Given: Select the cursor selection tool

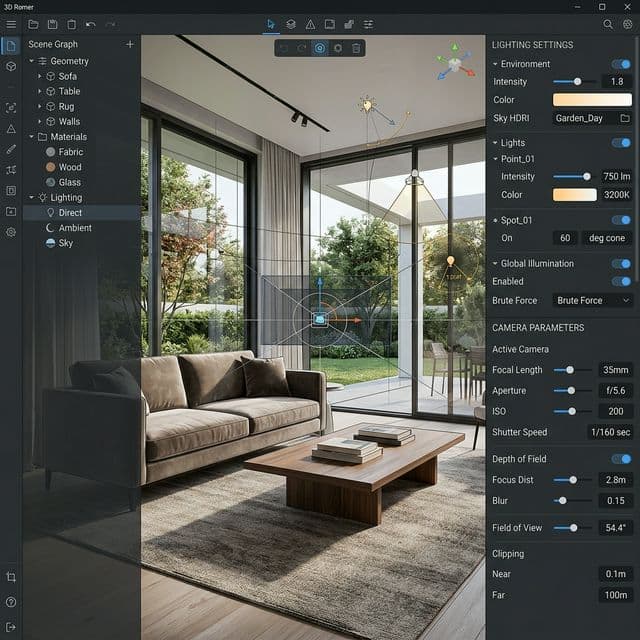Looking at the screenshot, I should pos(271,24).
